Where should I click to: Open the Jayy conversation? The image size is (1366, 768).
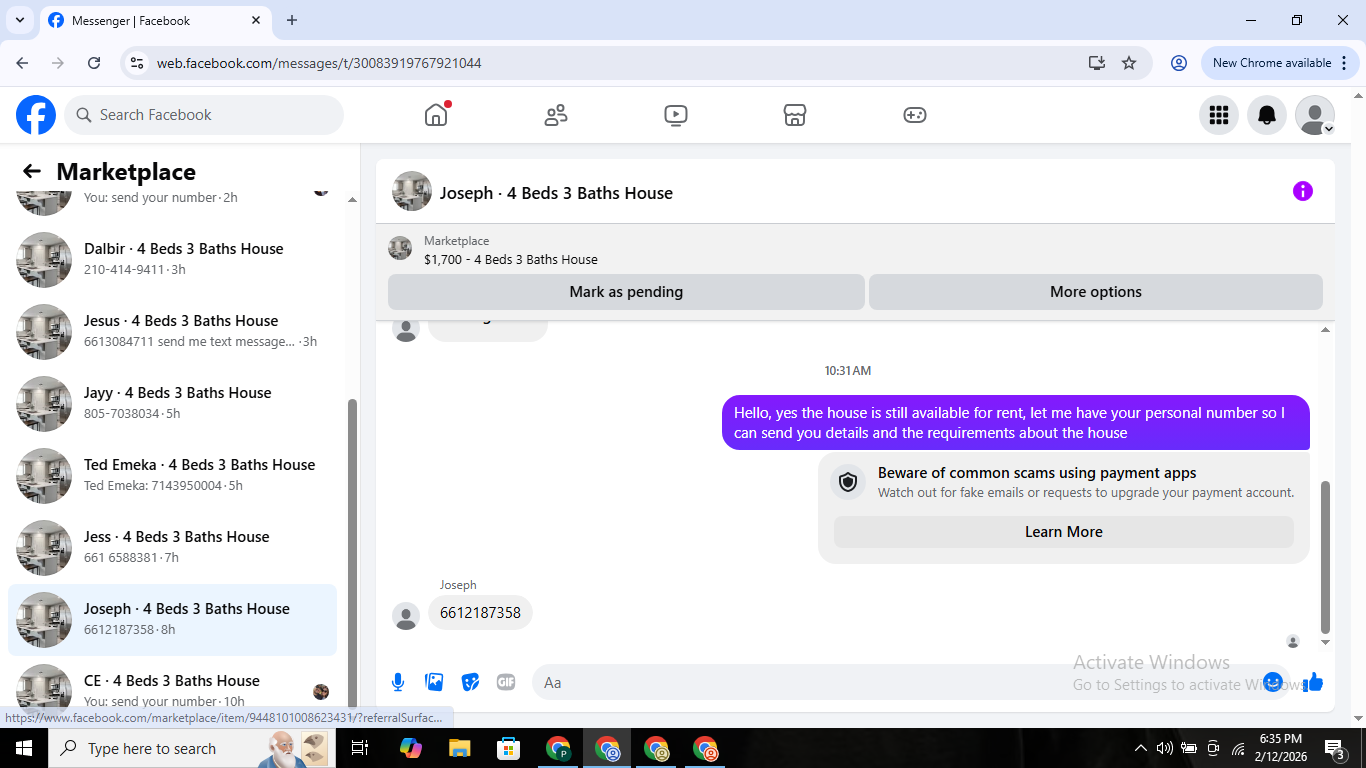[172, 403]
